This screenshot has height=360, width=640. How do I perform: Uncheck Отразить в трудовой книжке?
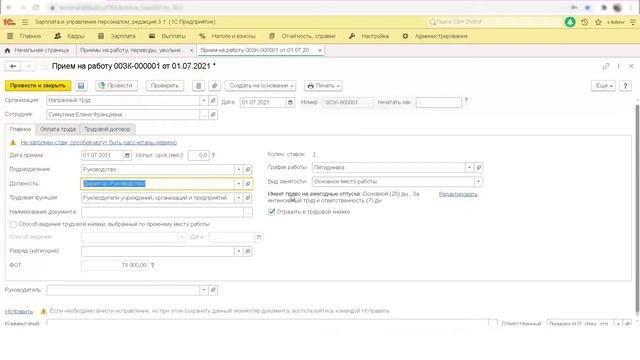(x=271, y=212)
